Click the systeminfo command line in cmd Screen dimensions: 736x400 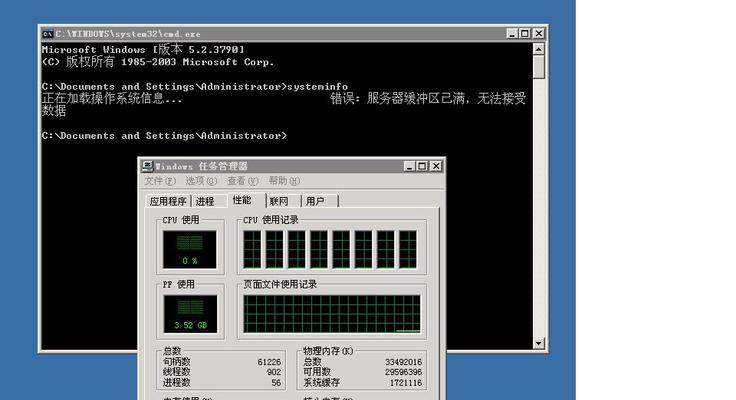point(195,86)
